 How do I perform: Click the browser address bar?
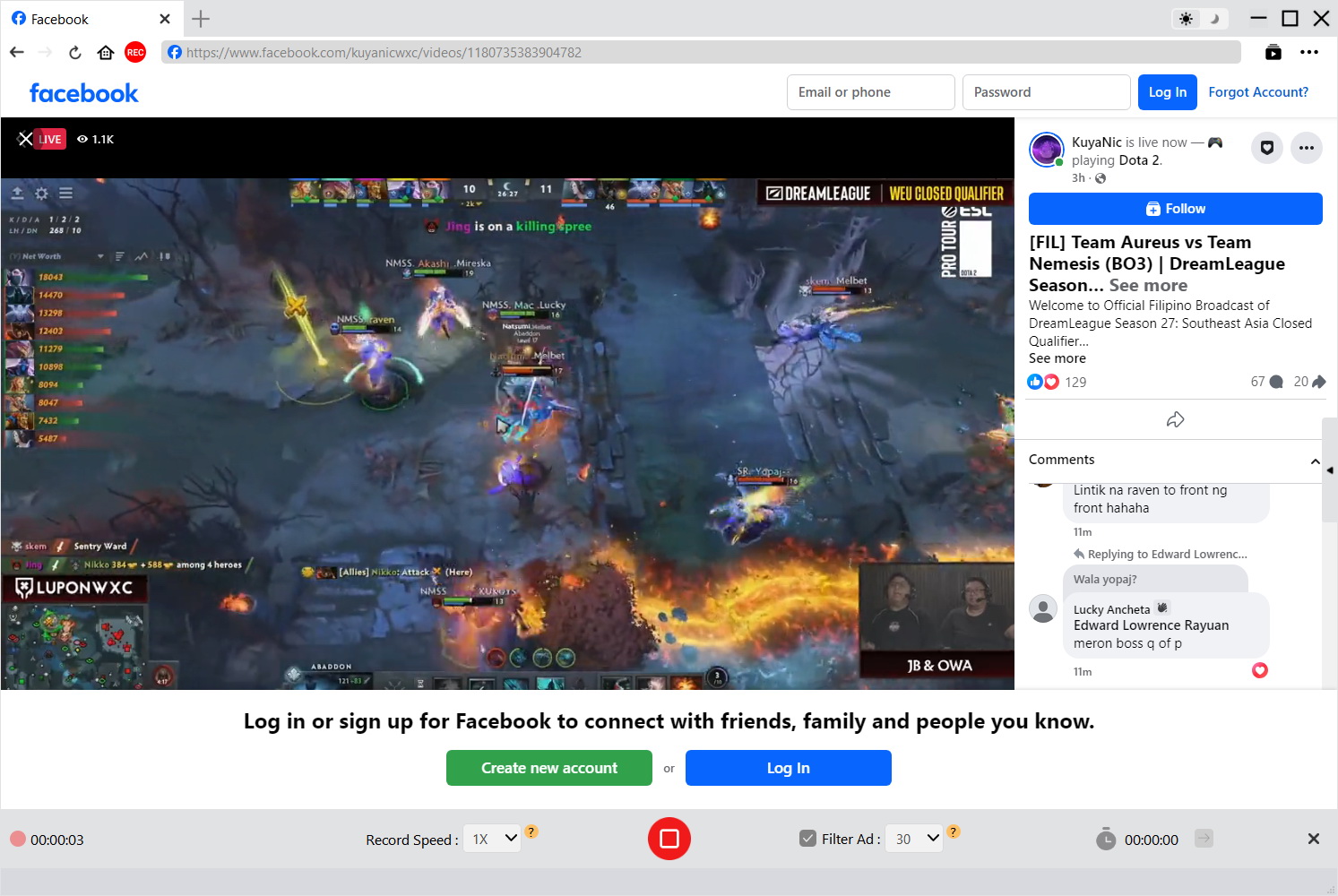(x=702, y=52)
